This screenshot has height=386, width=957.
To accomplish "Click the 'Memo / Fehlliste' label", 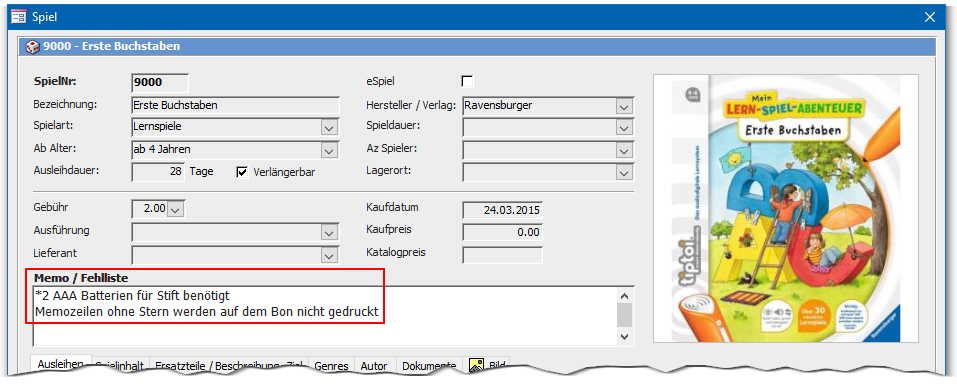I will [x=81, y=278].
